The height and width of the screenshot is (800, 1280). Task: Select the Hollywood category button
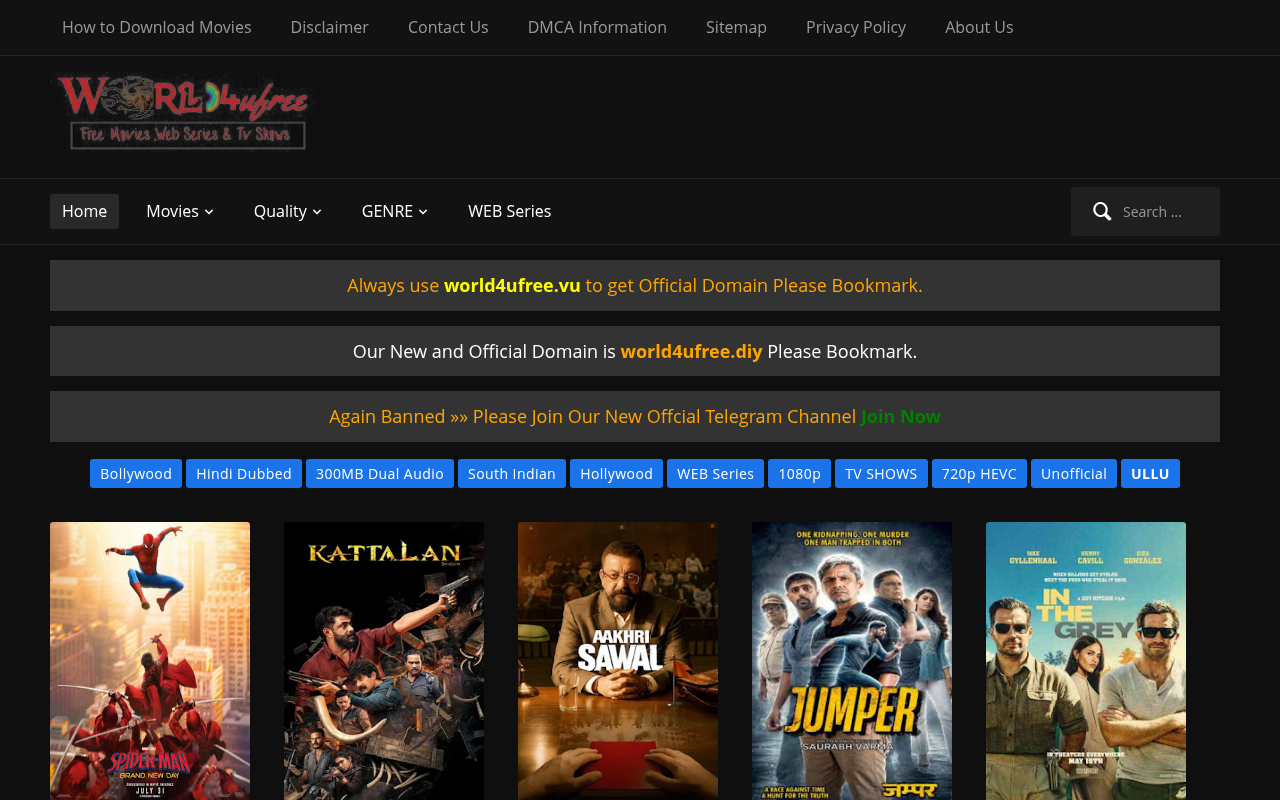pyautogui.click(x=616, y=473)
